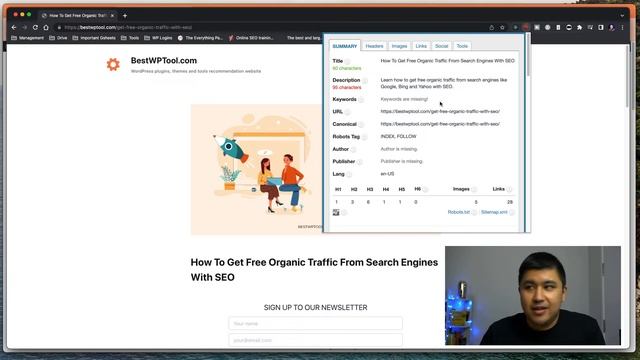
Task: Switch to the Tools tab in SEO panel
Action: [462, 46]
